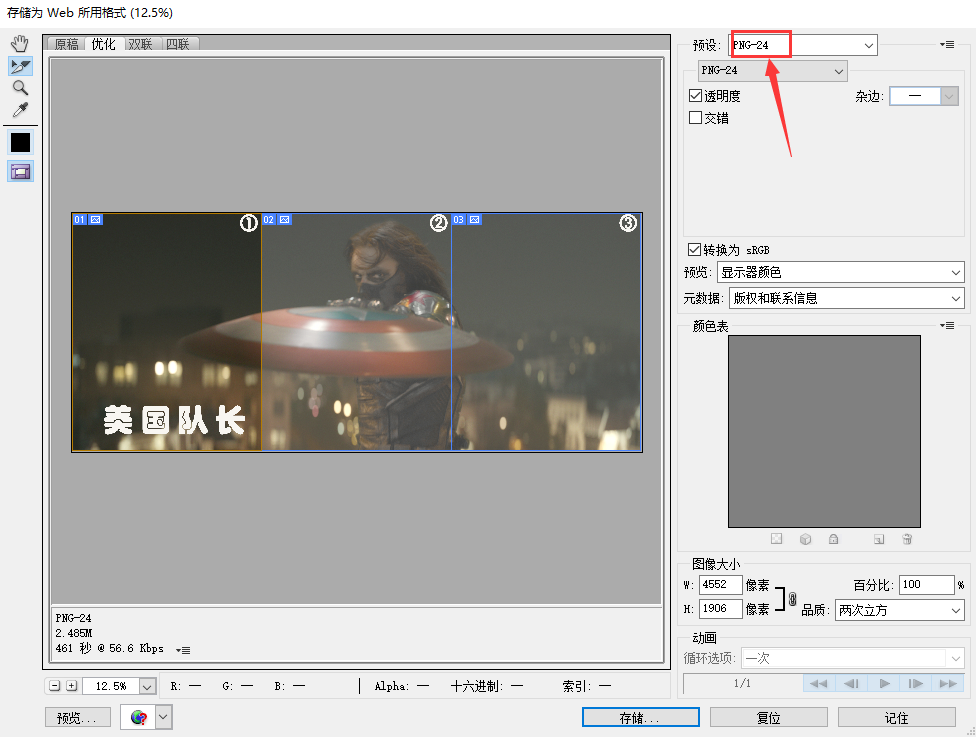Viewport: 976px width, 737px height.
Task: Click the lock color icon
Action: pos(833,539)
